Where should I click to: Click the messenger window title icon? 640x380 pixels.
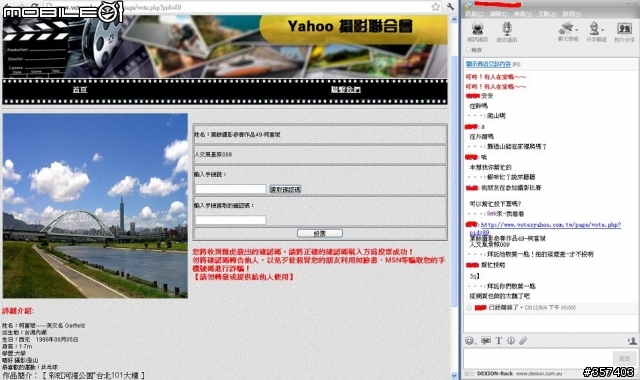pyautogui.click(x=468, y=4)
